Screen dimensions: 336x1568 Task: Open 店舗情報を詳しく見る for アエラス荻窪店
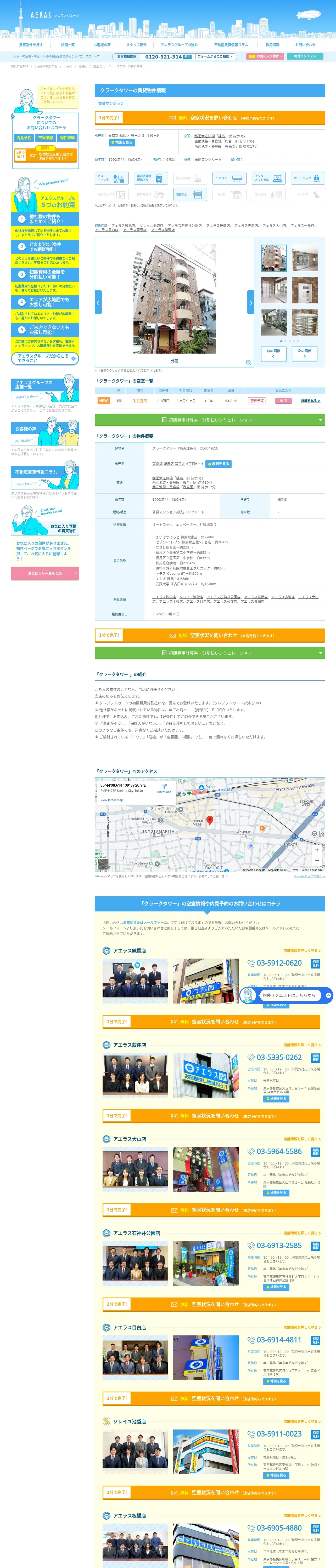(302, 1045)
